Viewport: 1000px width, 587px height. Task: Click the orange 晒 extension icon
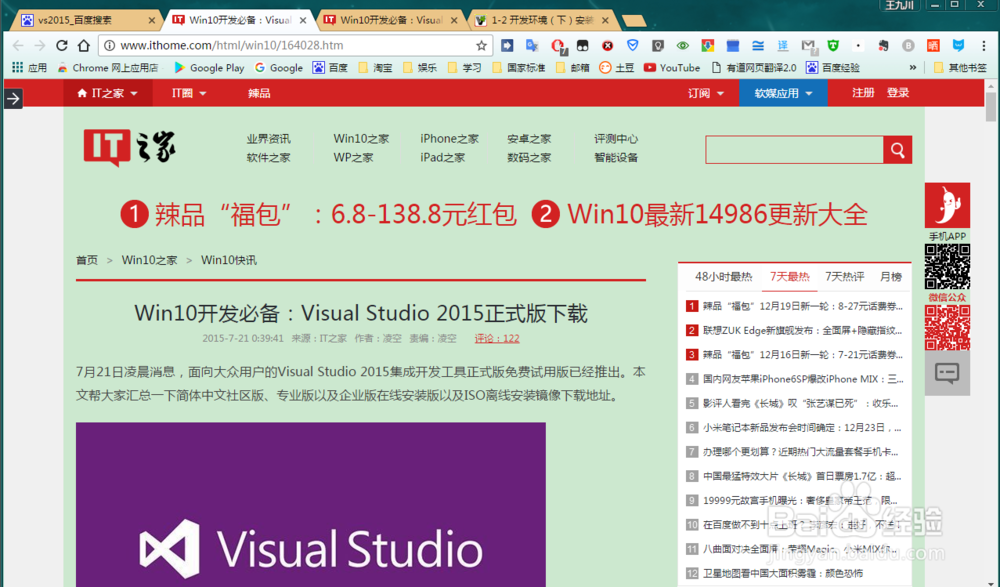tap(933, 45)
